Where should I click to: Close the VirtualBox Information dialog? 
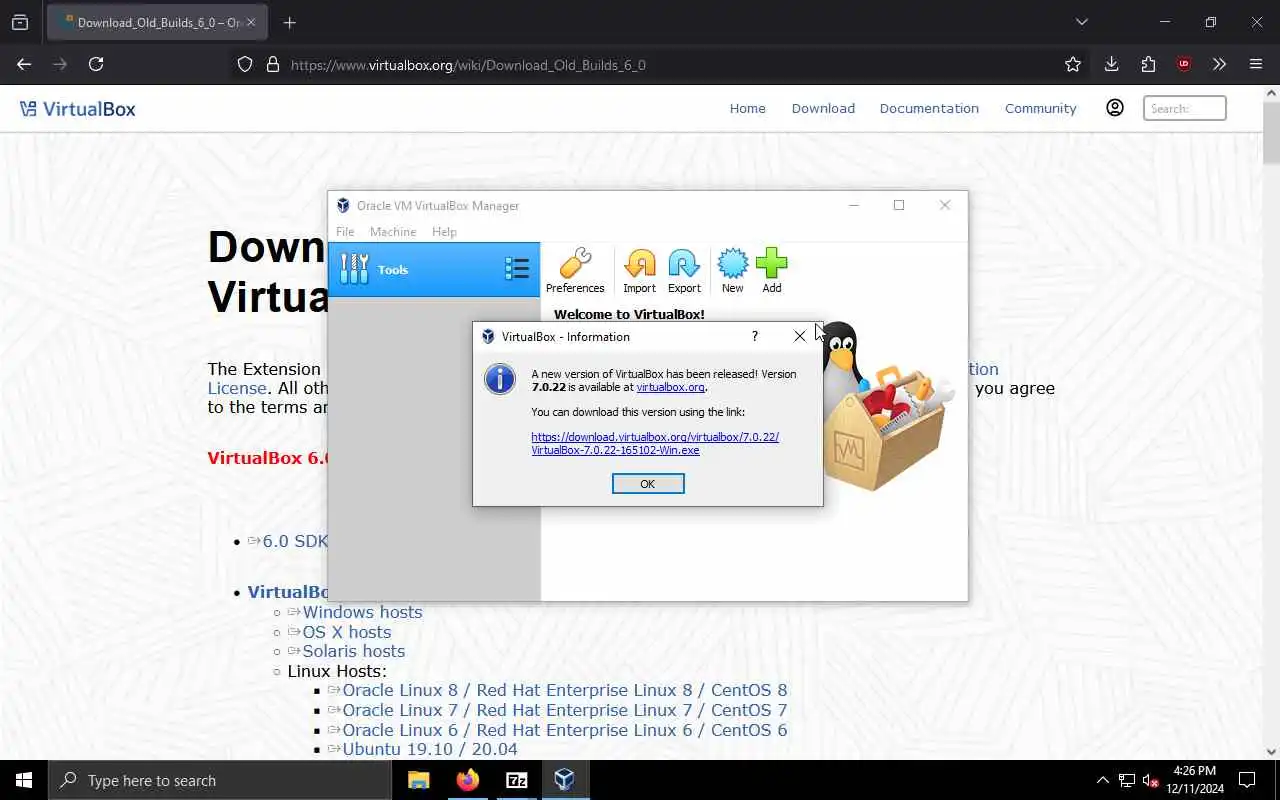[x=800, y=336]
